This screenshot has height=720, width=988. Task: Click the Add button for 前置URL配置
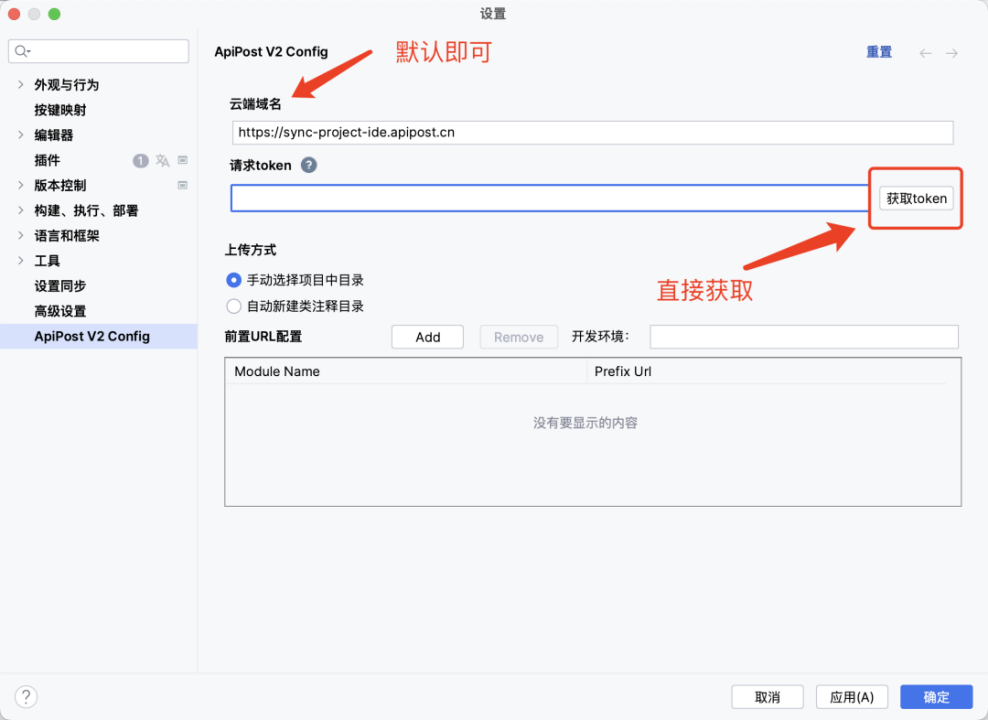[427, 337]
